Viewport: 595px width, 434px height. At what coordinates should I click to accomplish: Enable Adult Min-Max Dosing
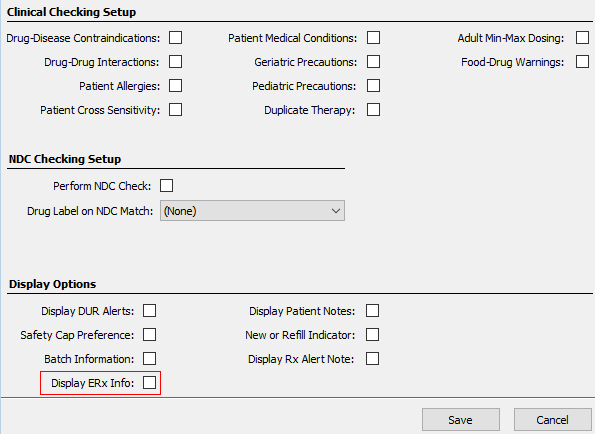(x=582, y=38)
